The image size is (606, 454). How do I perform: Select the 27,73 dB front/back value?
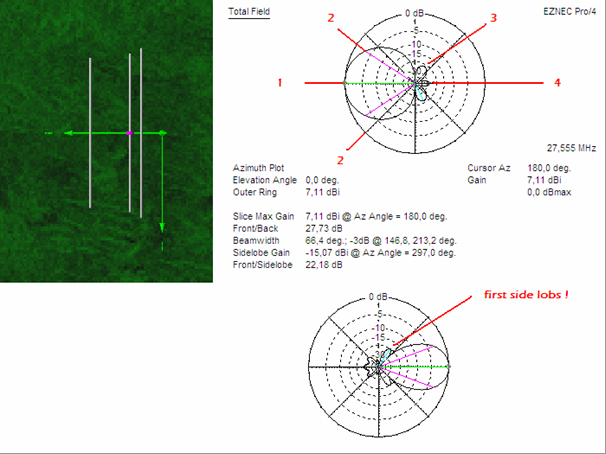(x=323, y=228)
